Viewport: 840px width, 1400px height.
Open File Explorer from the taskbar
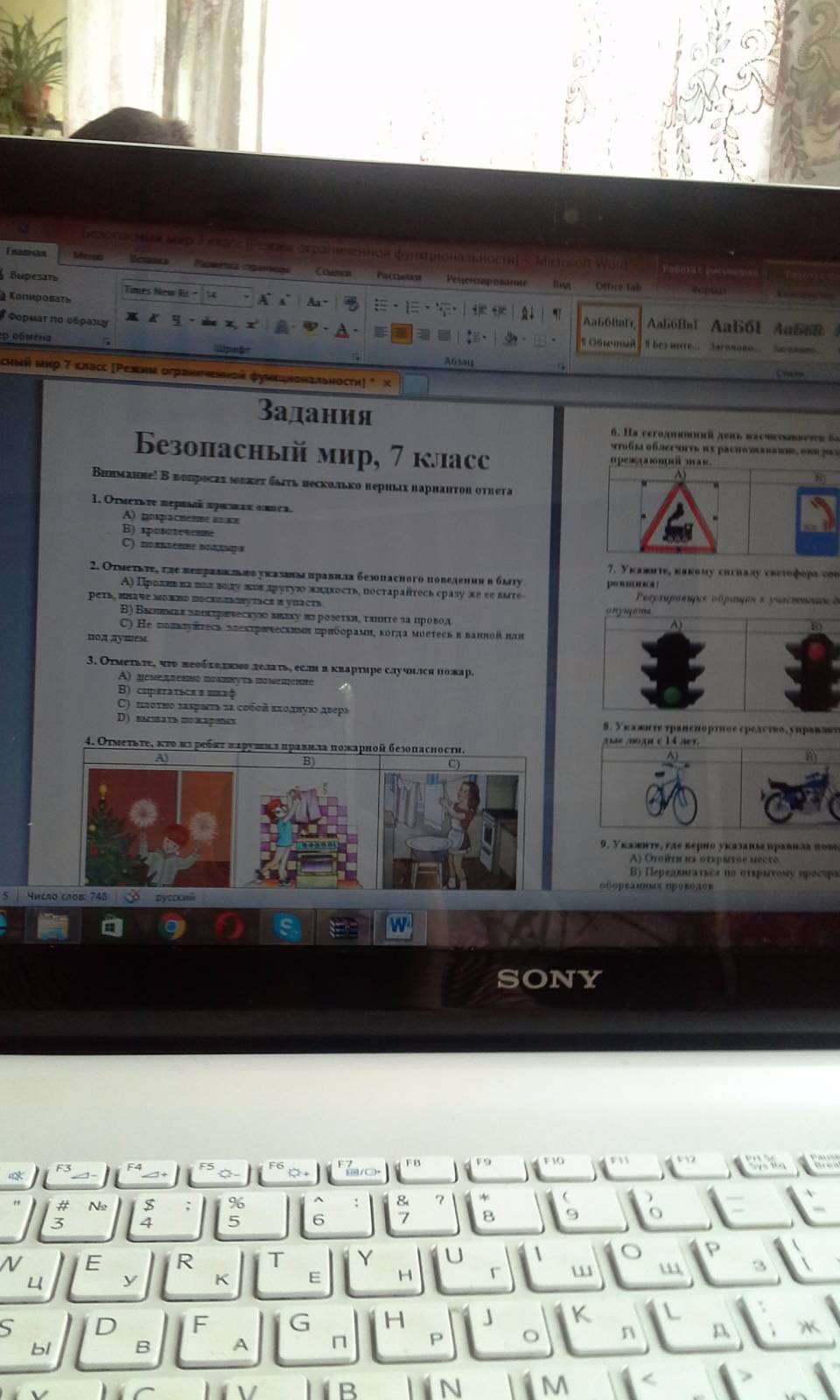pos(53,926)
